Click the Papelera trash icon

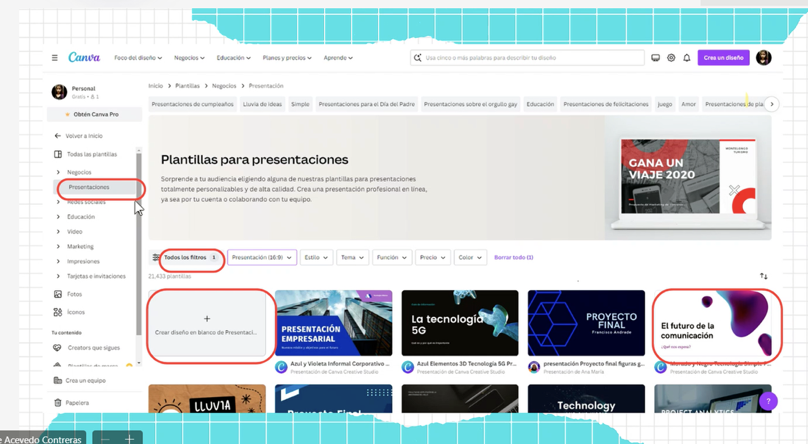58,403
